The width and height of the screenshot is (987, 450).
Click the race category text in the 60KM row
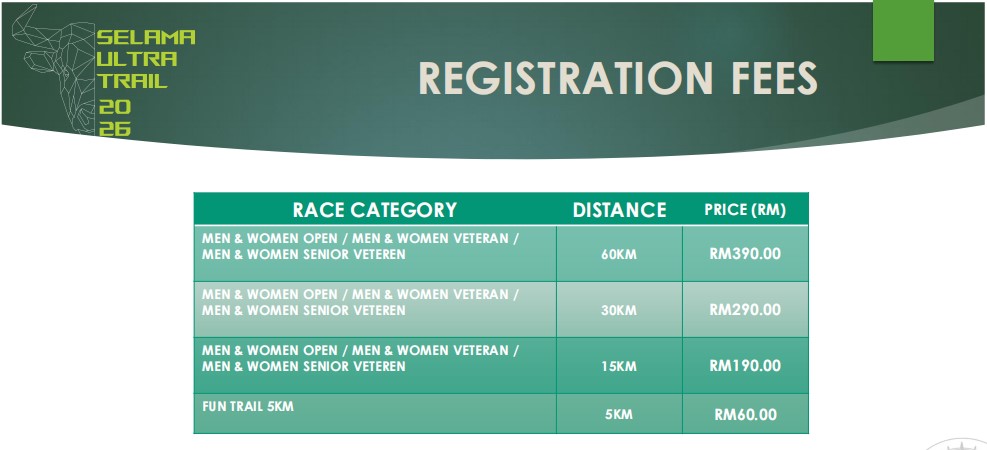[x=360, y=246]
